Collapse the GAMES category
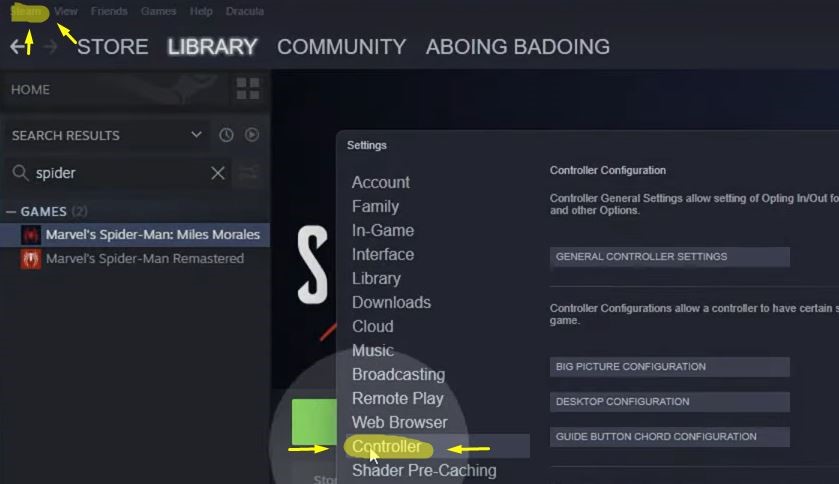This screenshot has height=484, width=839. (x=11, y=212)
